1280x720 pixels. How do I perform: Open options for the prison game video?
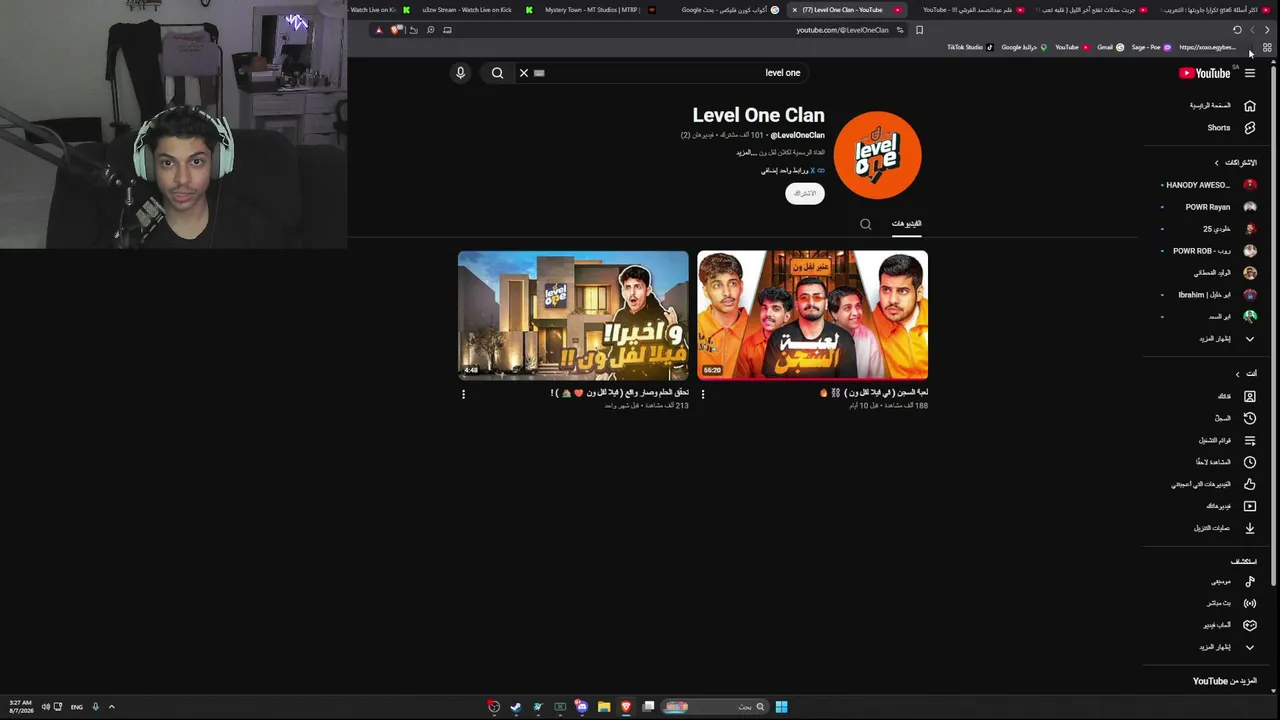coord(703,394)
